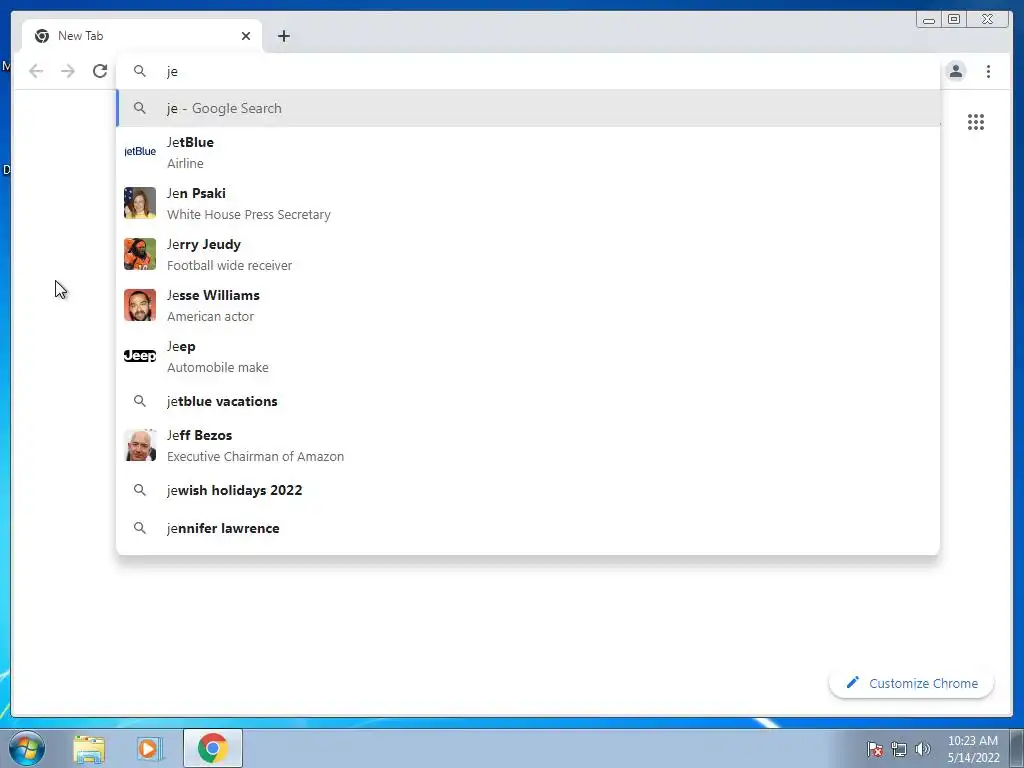Click the Customize Chrome button
The height and width of the screenshot is (768, 1024).
911,683
